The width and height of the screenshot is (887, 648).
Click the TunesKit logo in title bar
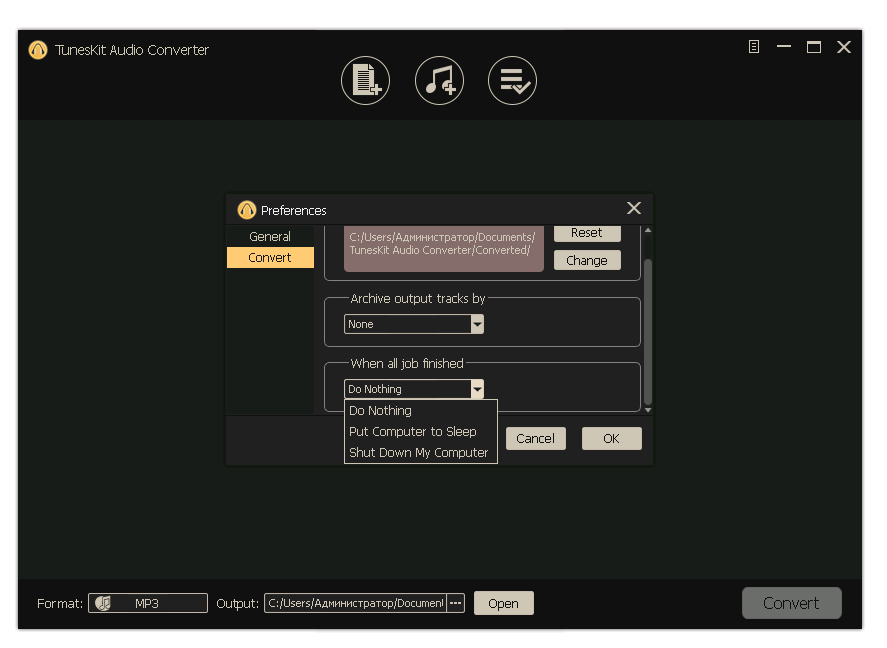[38, 50]
